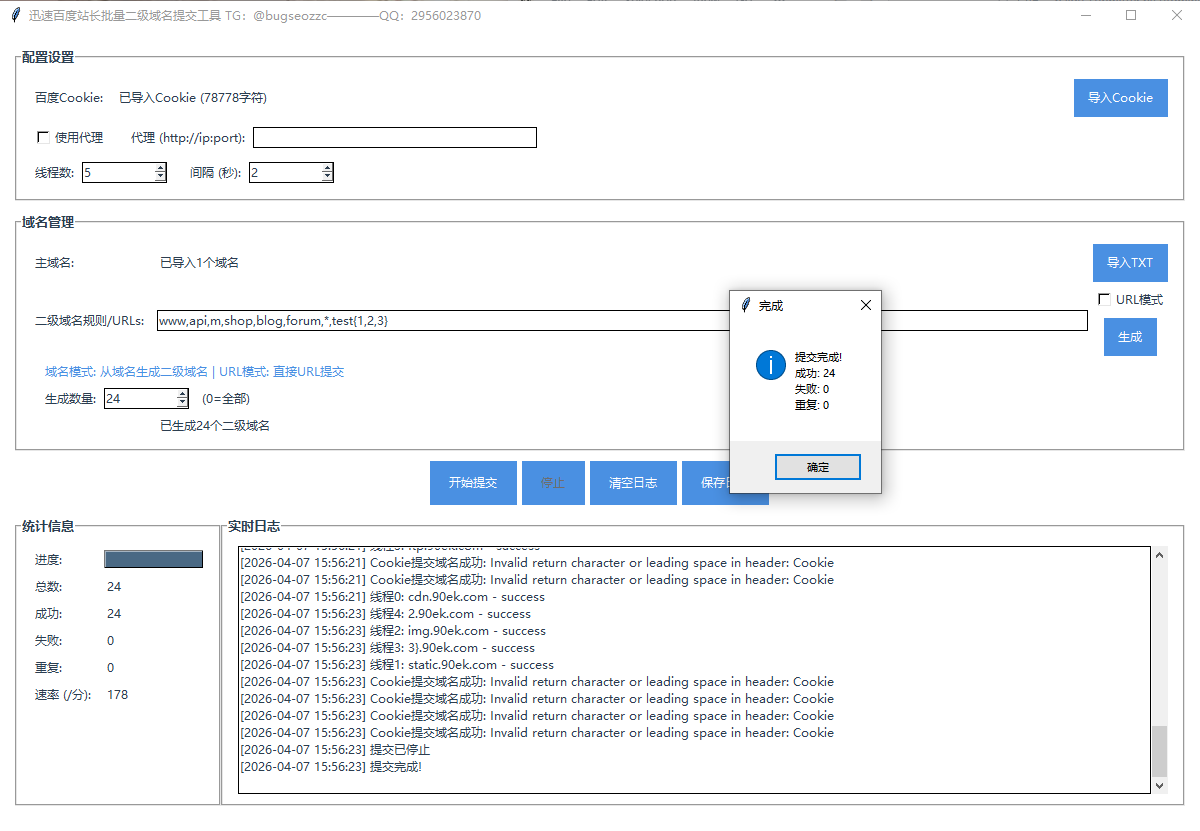Click the feather icon in 完成 dialog title

tap(745, 305)
